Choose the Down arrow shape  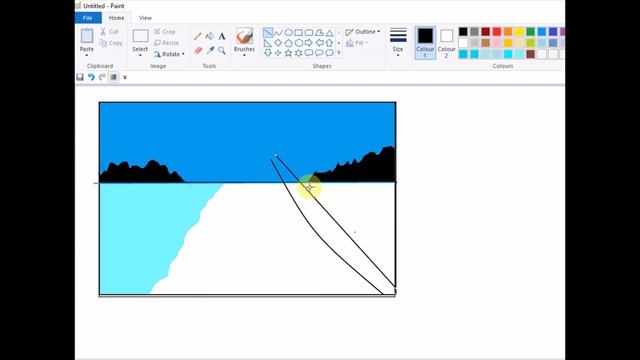(268, 53)
